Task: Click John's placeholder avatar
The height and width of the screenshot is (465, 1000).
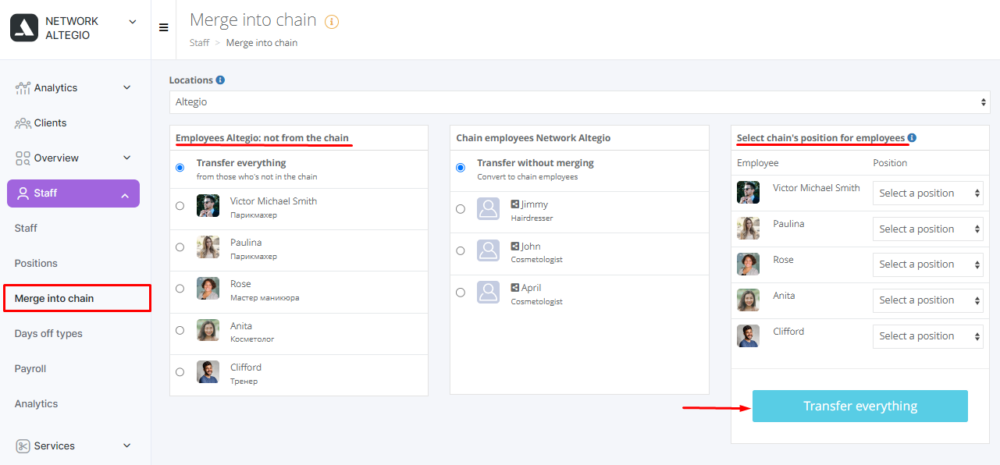Action: click(x=489, y=251)
